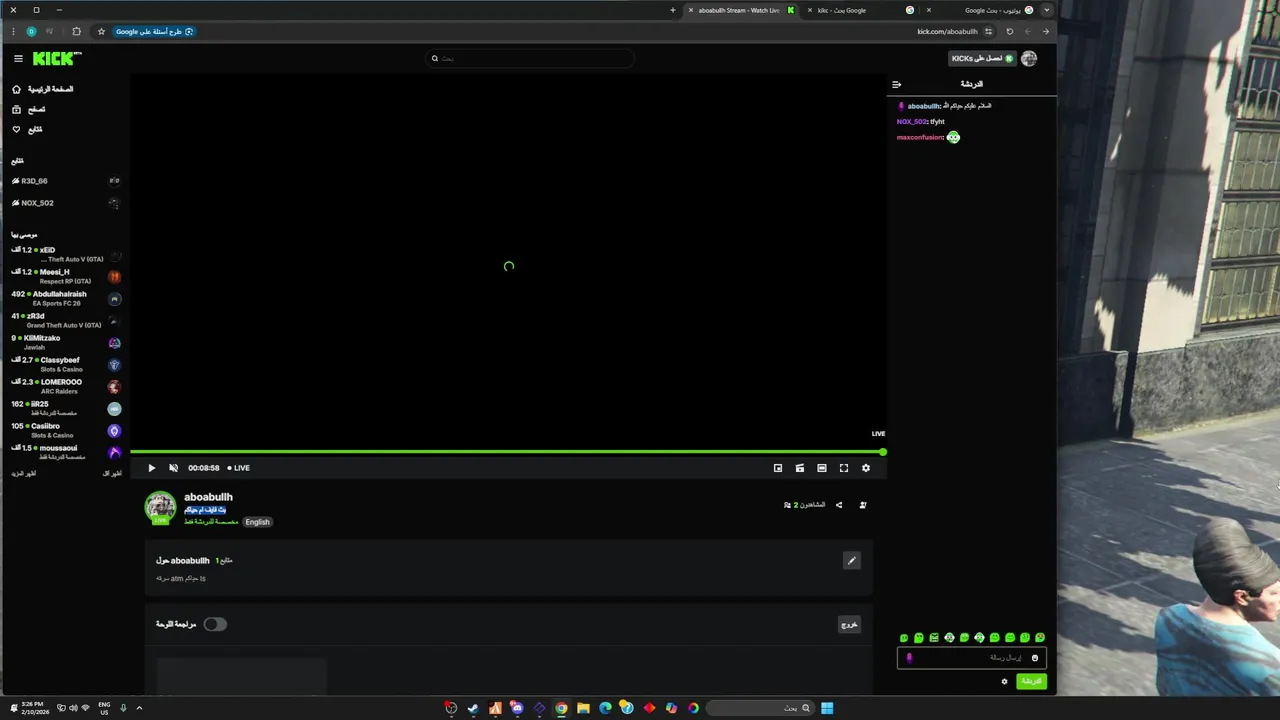Open File Explorer from the taskbar
The image size is (1280, 720).
[583, 708]
